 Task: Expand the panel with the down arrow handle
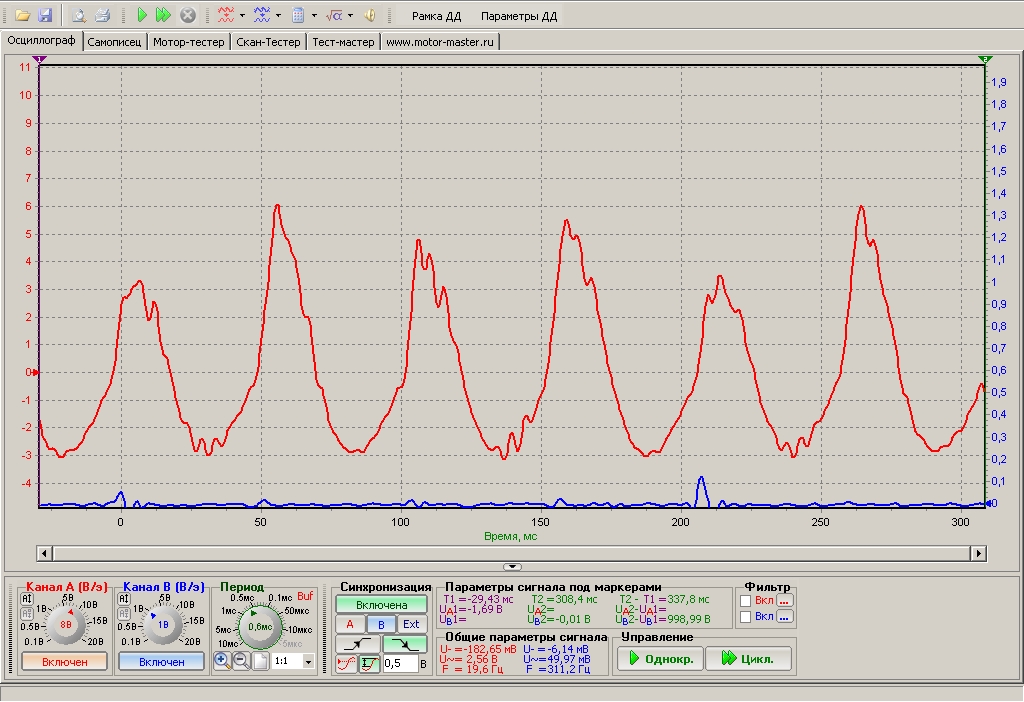512,567
